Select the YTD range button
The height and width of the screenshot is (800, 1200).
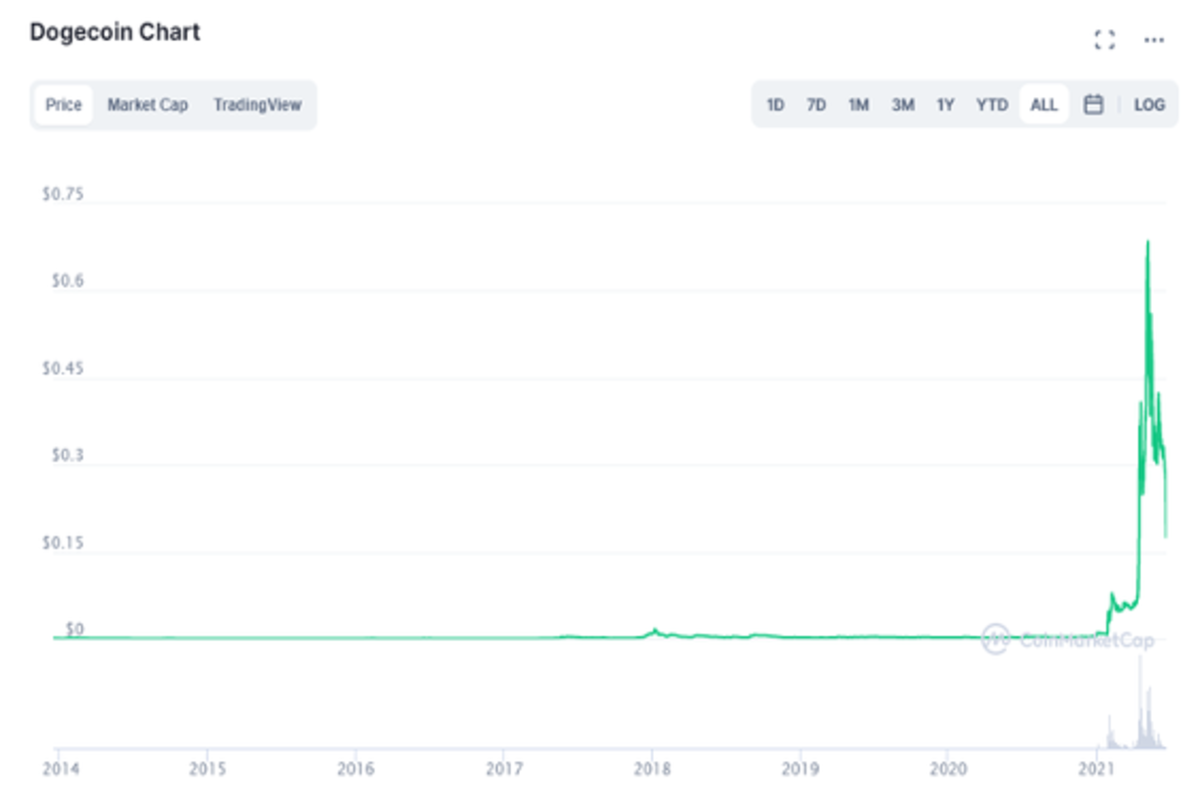[x=992, y=104]
